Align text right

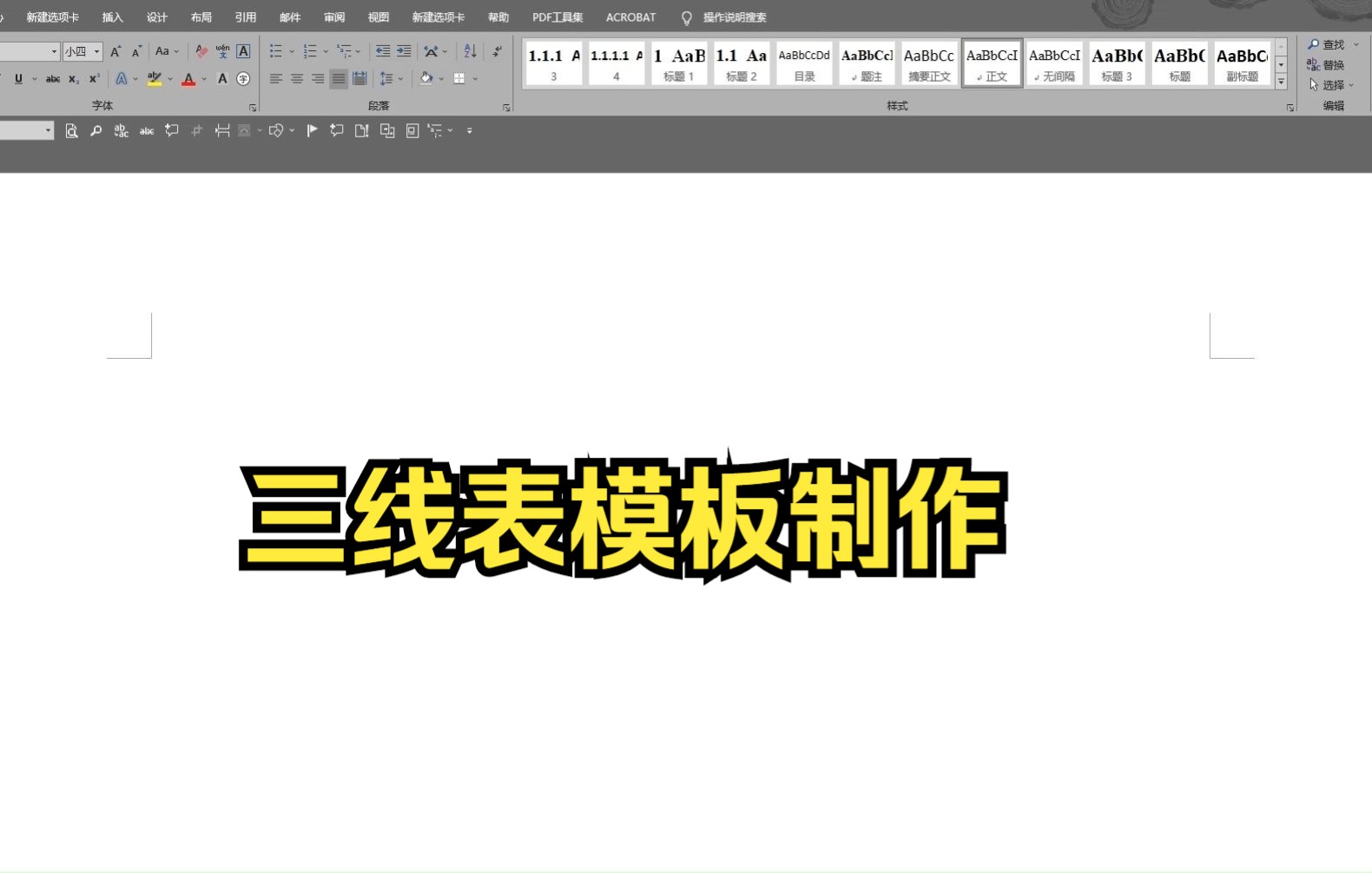click(318, 78)
